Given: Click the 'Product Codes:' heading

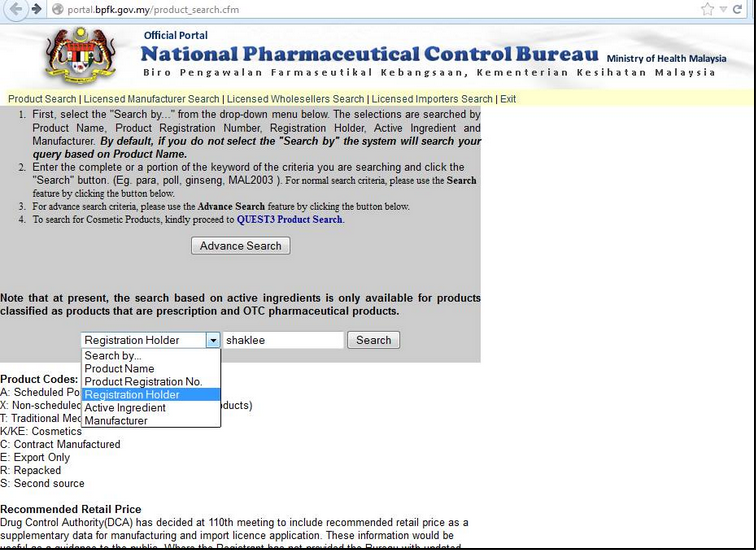Looking at the screenshot, I should pyautogui.click(x=39, y=379).
